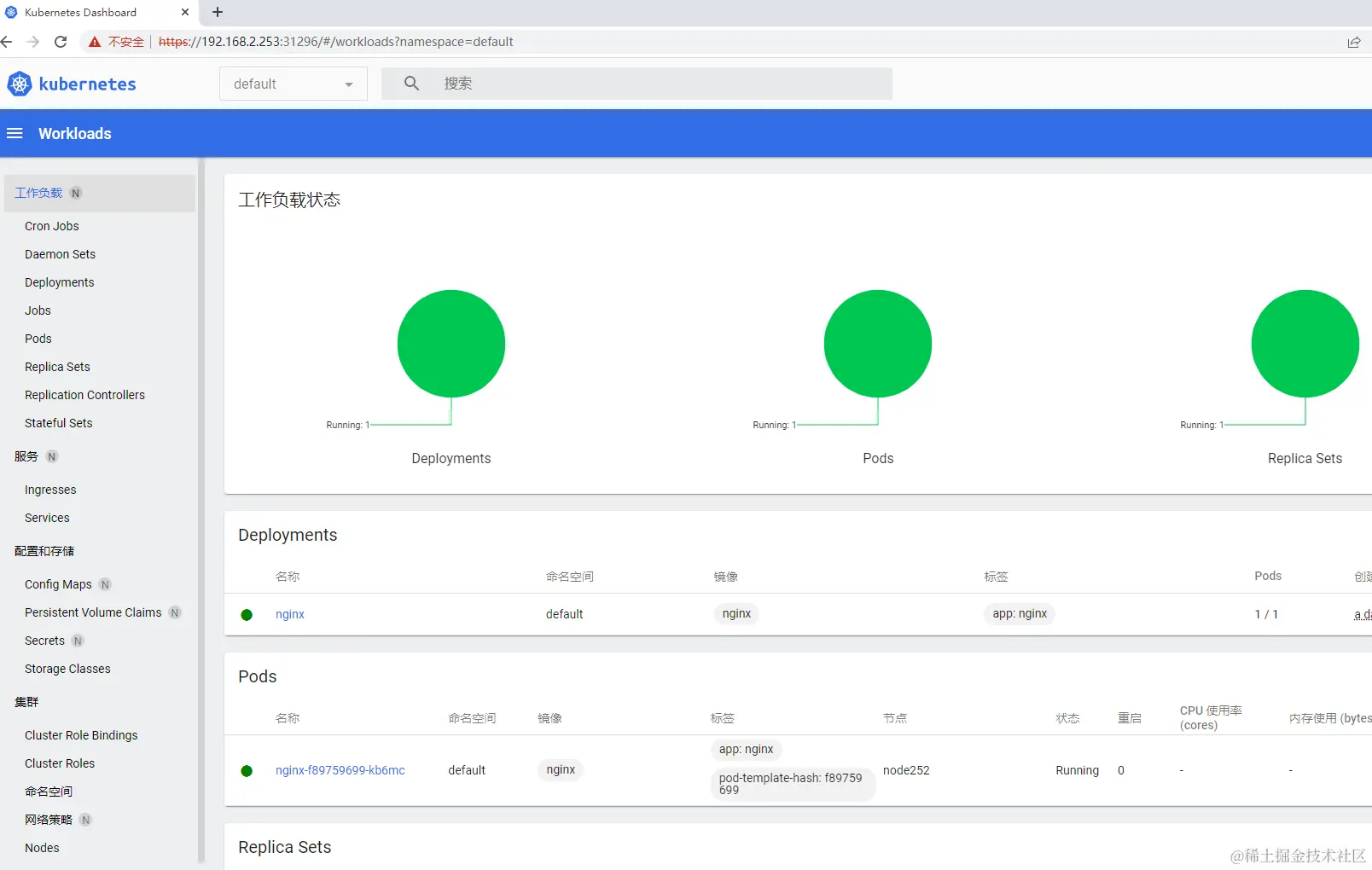Viewport: 1372px width, 870px height.
Task: Open the 集群 cluster section
Action: pos(26,702)
